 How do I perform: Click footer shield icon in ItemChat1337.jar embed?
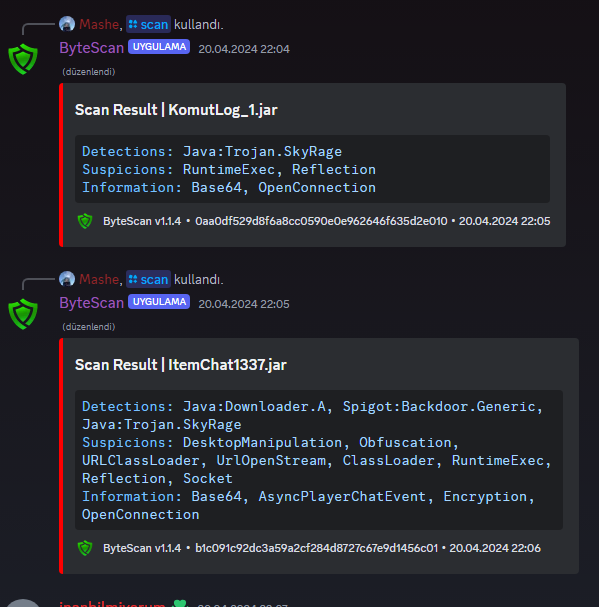tap(85, 548)
